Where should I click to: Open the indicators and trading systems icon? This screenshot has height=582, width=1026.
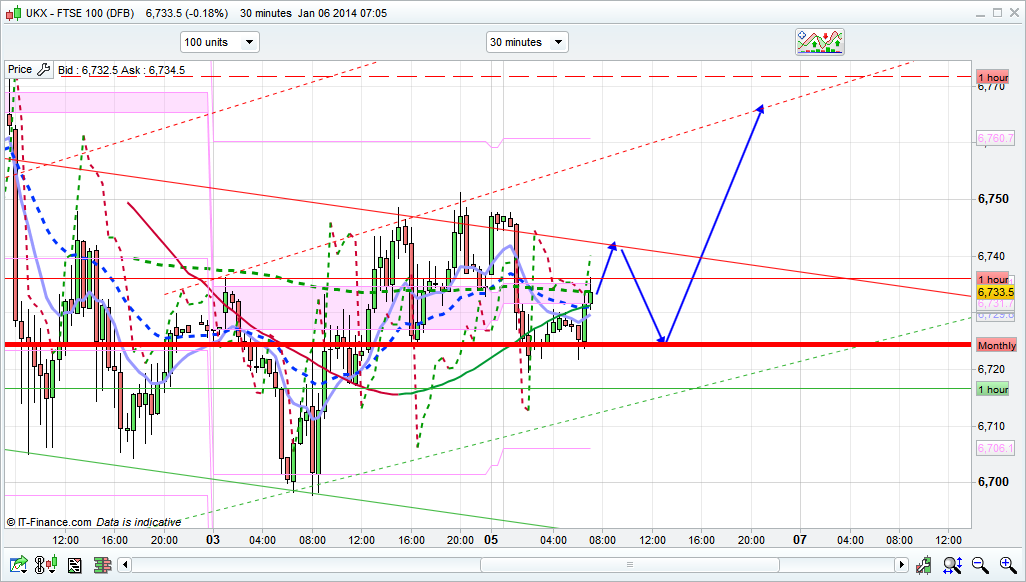pyautogui.click(x=820, y=42)
